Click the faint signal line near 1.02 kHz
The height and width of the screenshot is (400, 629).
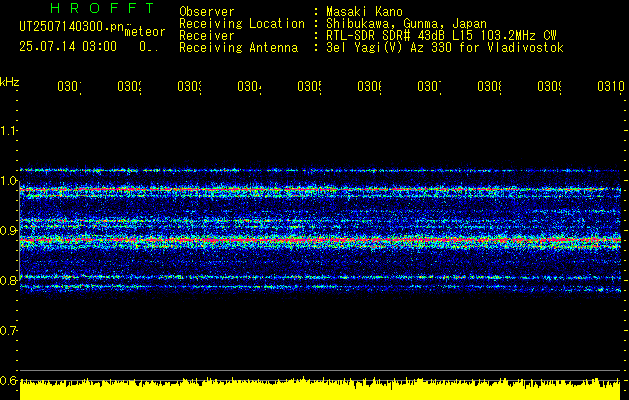click(320, 171)
